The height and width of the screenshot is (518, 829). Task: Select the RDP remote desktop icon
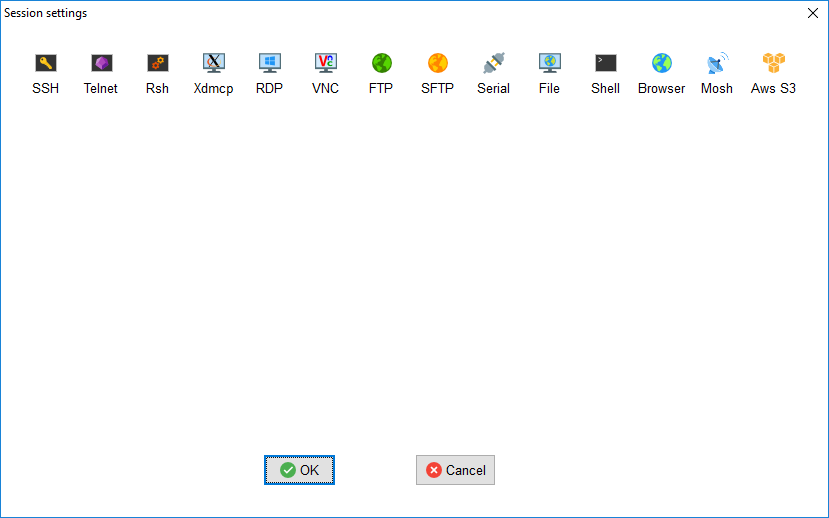[x=269, y=64]
